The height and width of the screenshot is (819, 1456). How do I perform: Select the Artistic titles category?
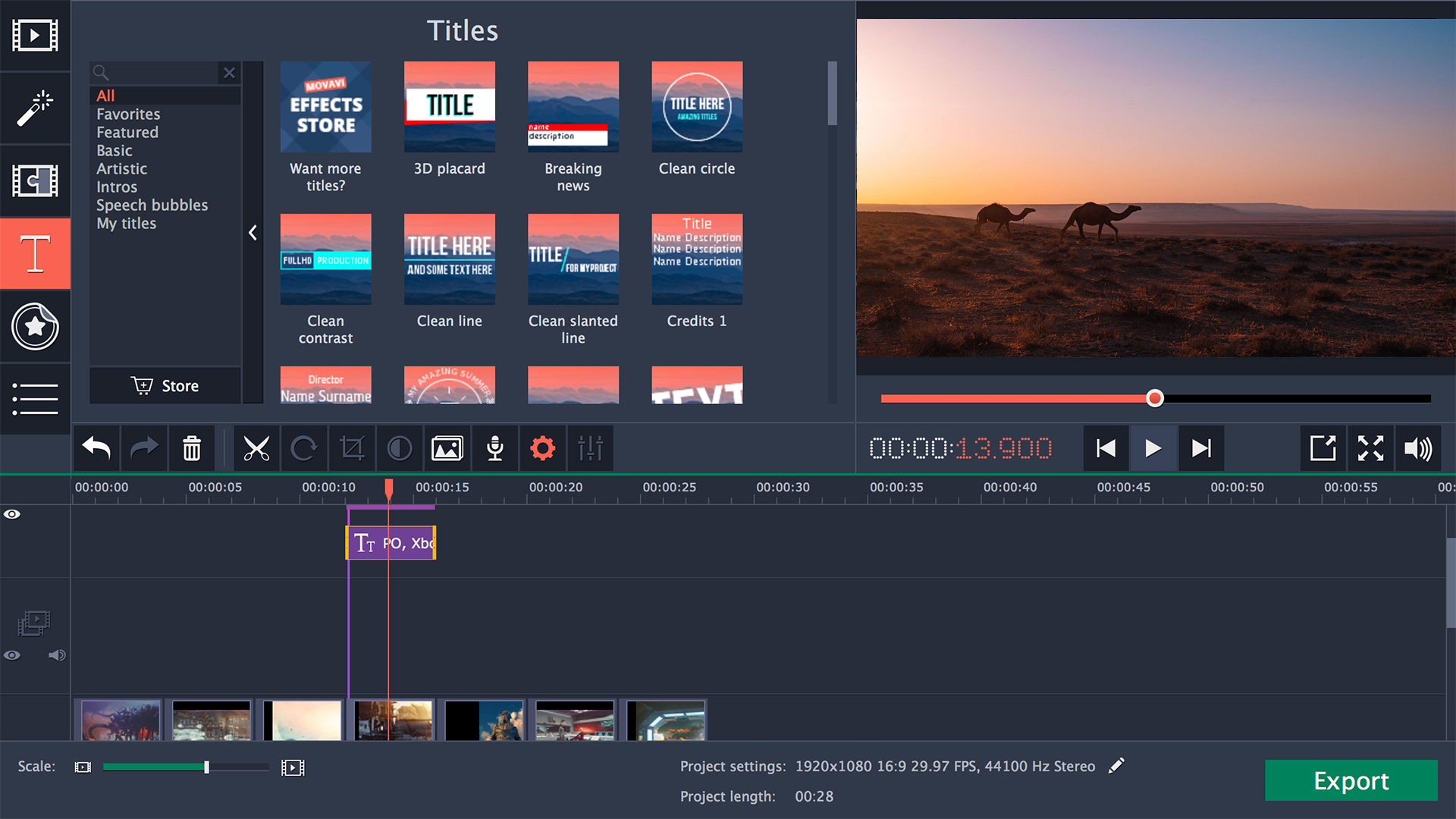[x=121, y=169]
